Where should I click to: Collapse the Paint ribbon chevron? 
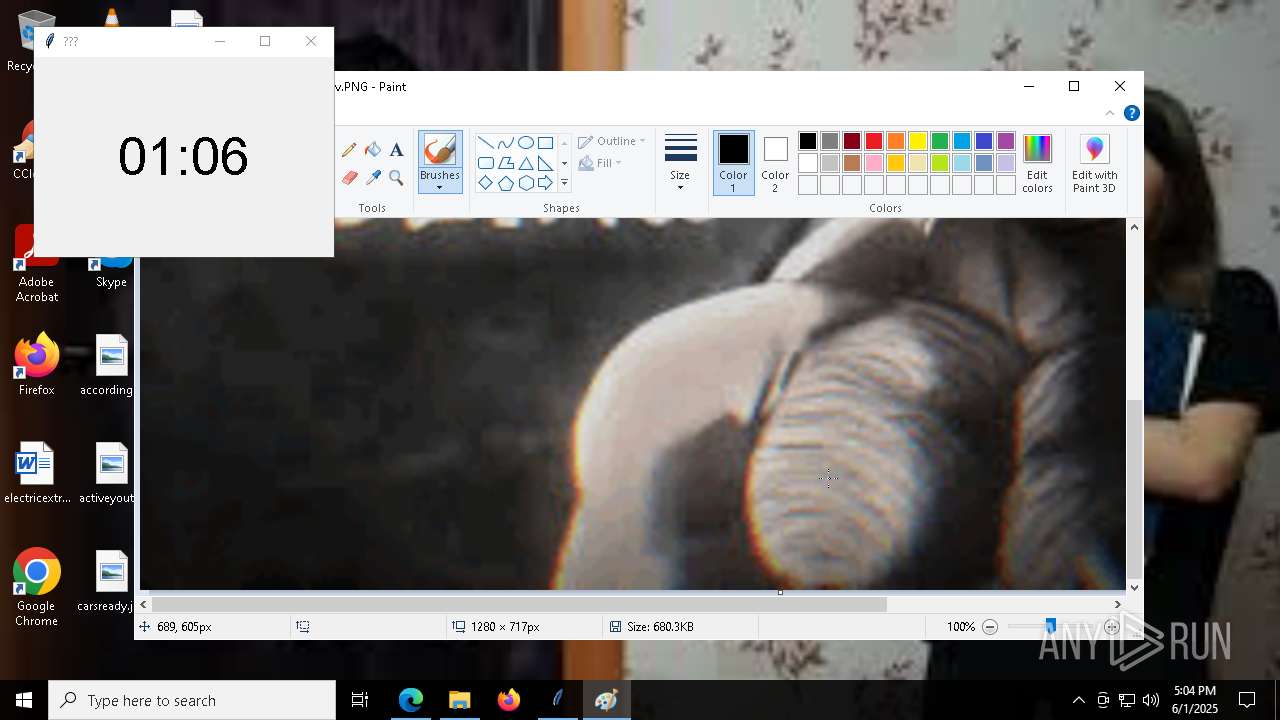(x=1110, y=113)
